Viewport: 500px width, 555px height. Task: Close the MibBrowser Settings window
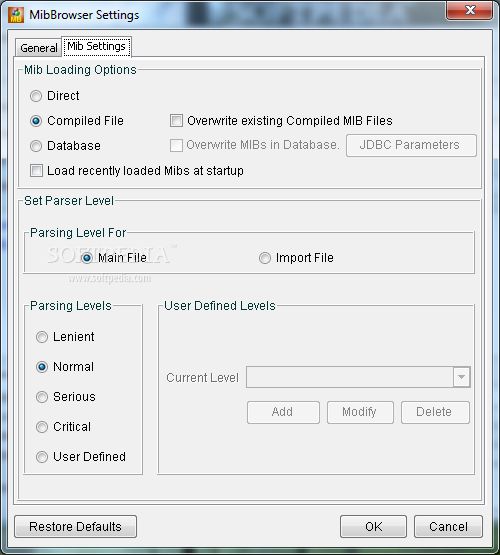470,10
